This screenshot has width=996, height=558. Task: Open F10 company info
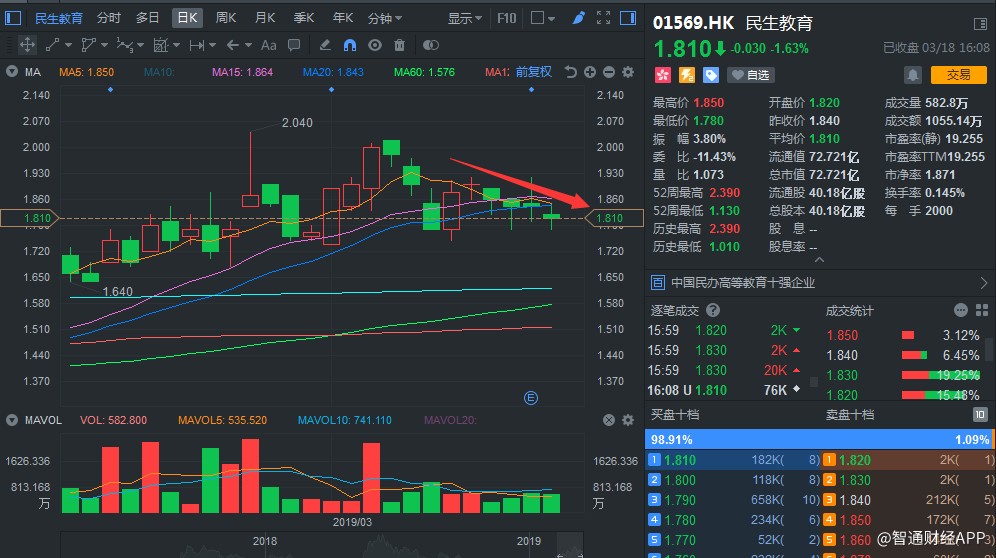[506, 18]
